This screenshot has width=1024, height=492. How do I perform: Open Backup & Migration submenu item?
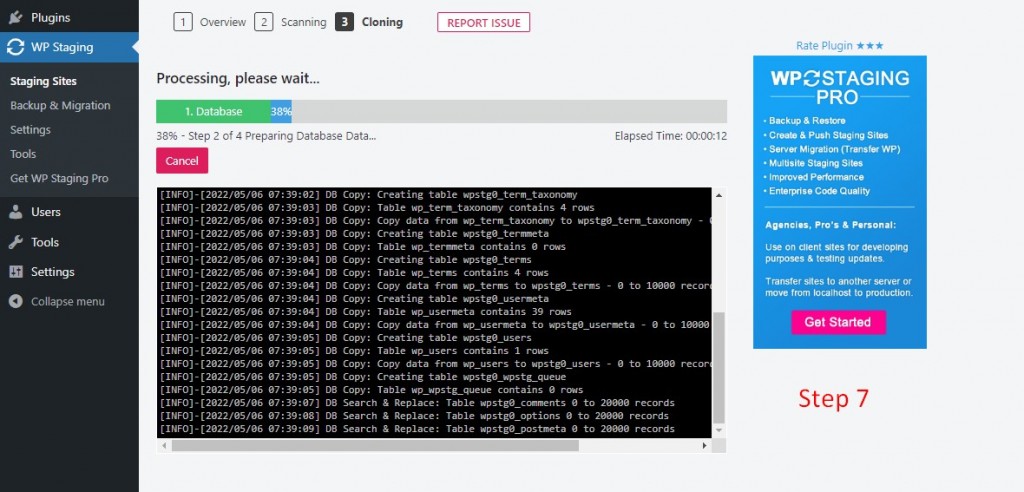pos(60,105)
